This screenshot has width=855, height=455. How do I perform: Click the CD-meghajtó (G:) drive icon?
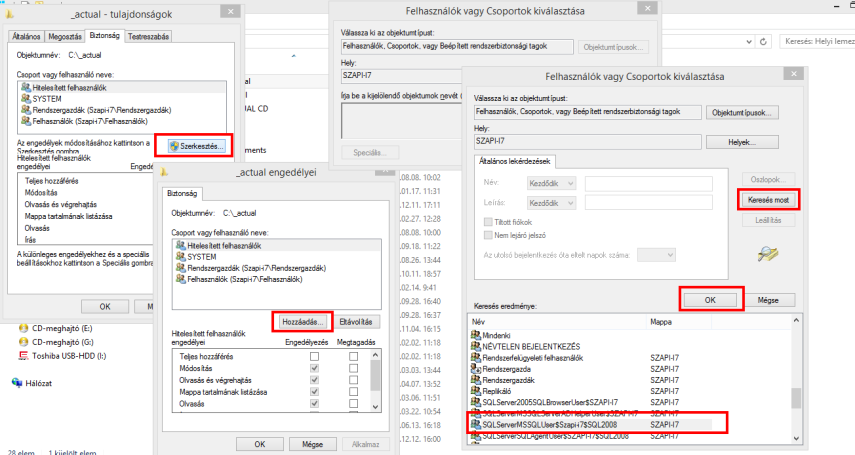(x=24, y=341)
